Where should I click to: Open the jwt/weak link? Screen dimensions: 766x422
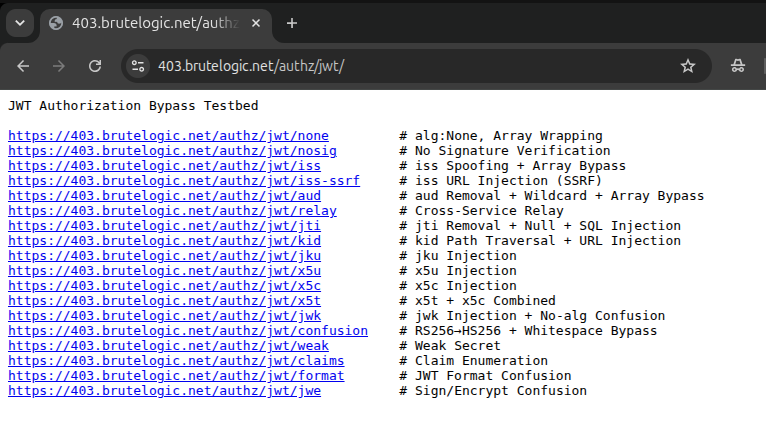pyautogui.click(x=169, y=346)
